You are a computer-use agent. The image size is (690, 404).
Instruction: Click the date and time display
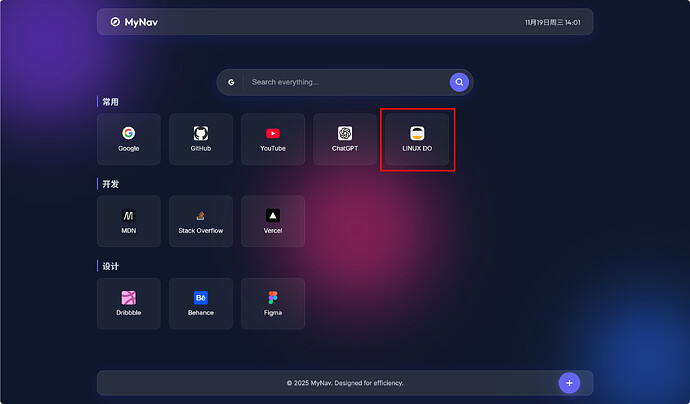point(552,22)
